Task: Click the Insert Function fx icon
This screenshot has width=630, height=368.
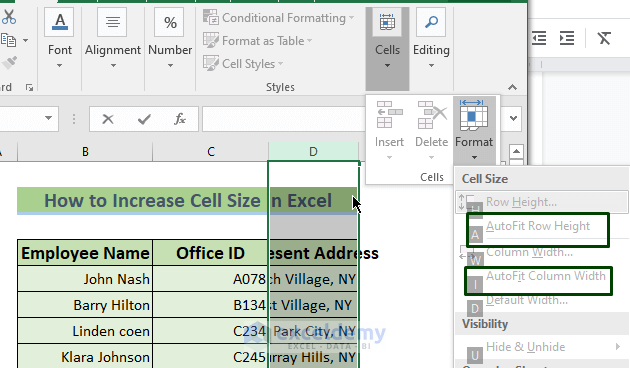Action: pyautogui.click(x=180, y=119)
